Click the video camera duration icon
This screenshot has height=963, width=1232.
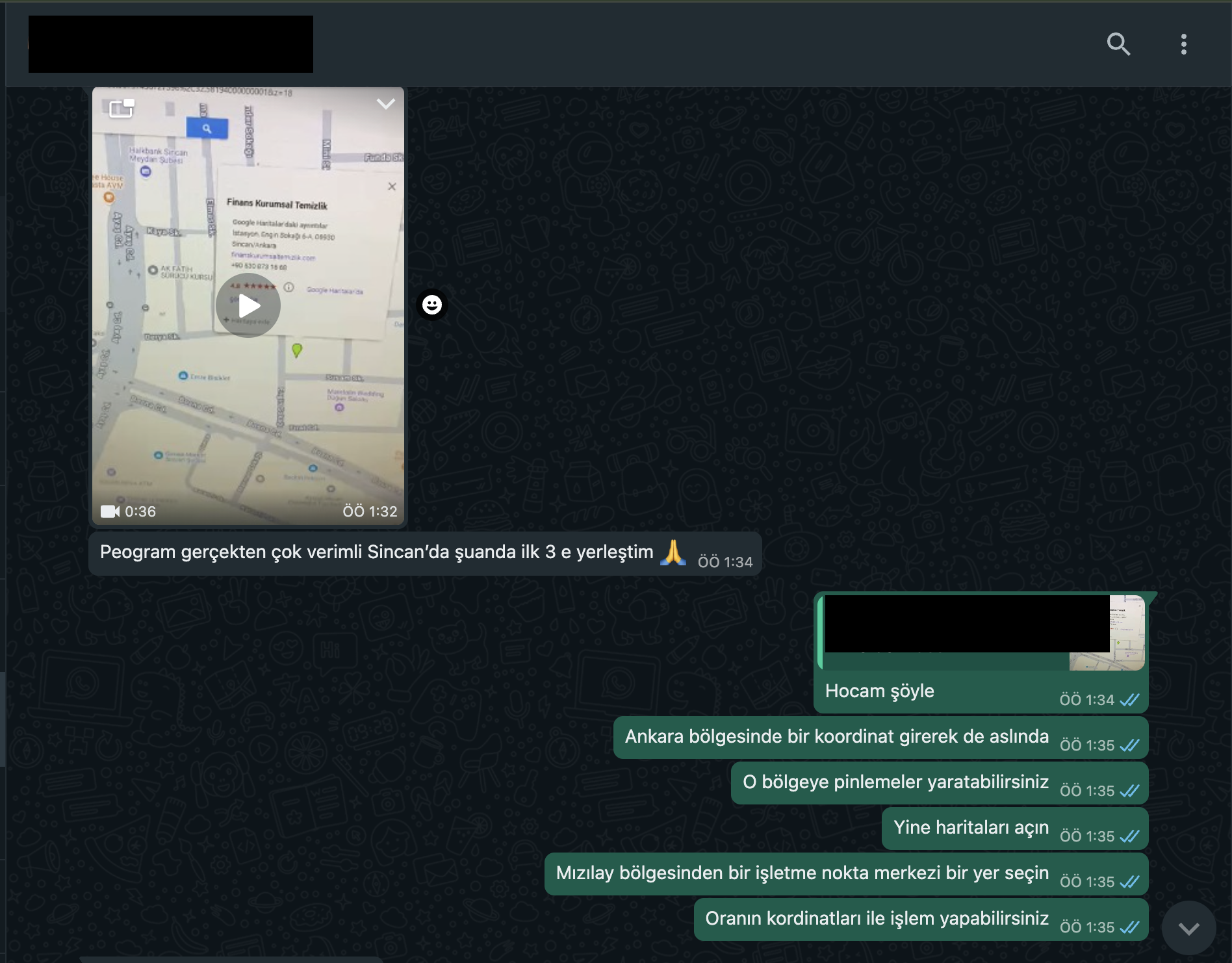110,511
